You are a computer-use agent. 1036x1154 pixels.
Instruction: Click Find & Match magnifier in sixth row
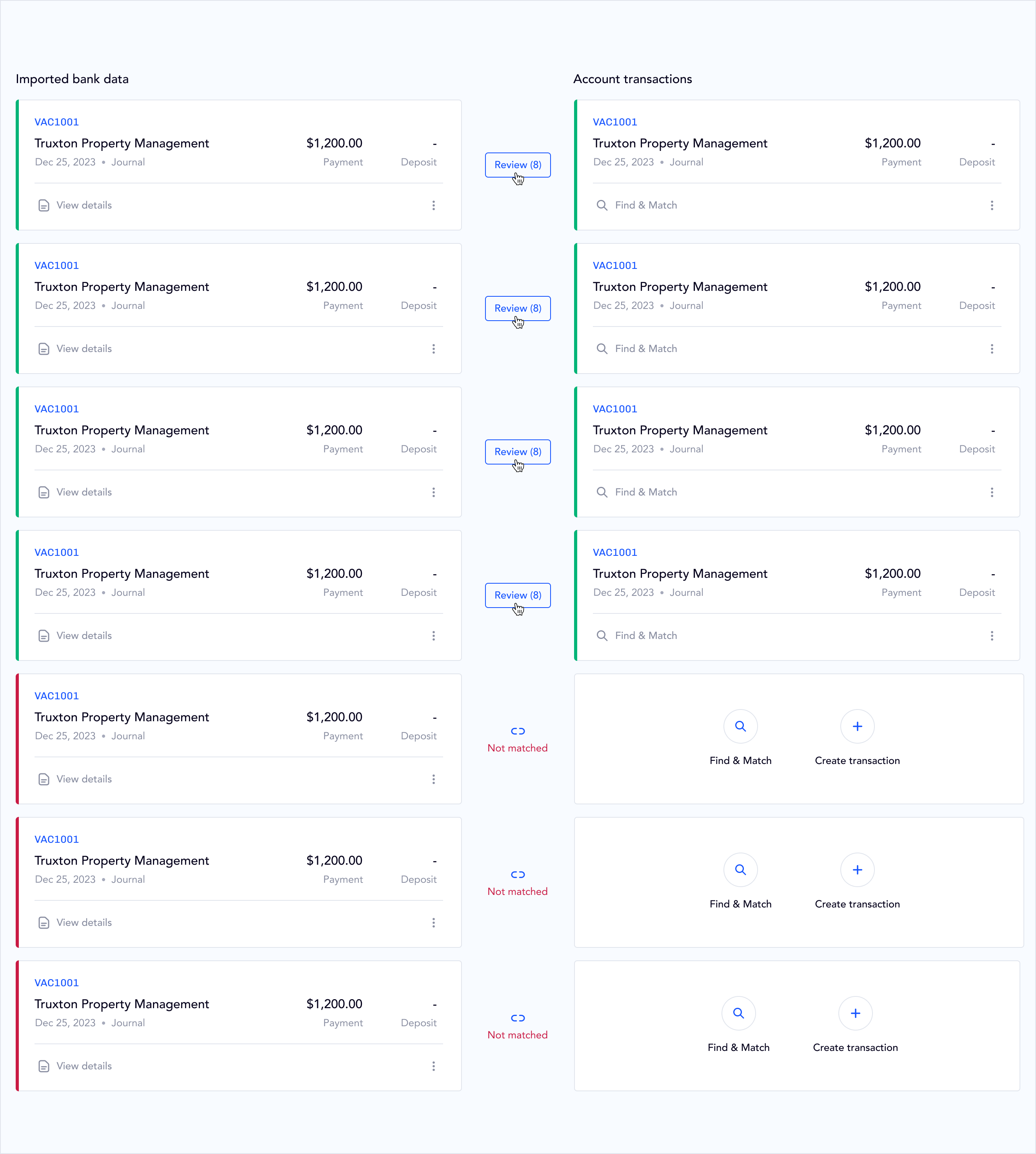[740, 869]
